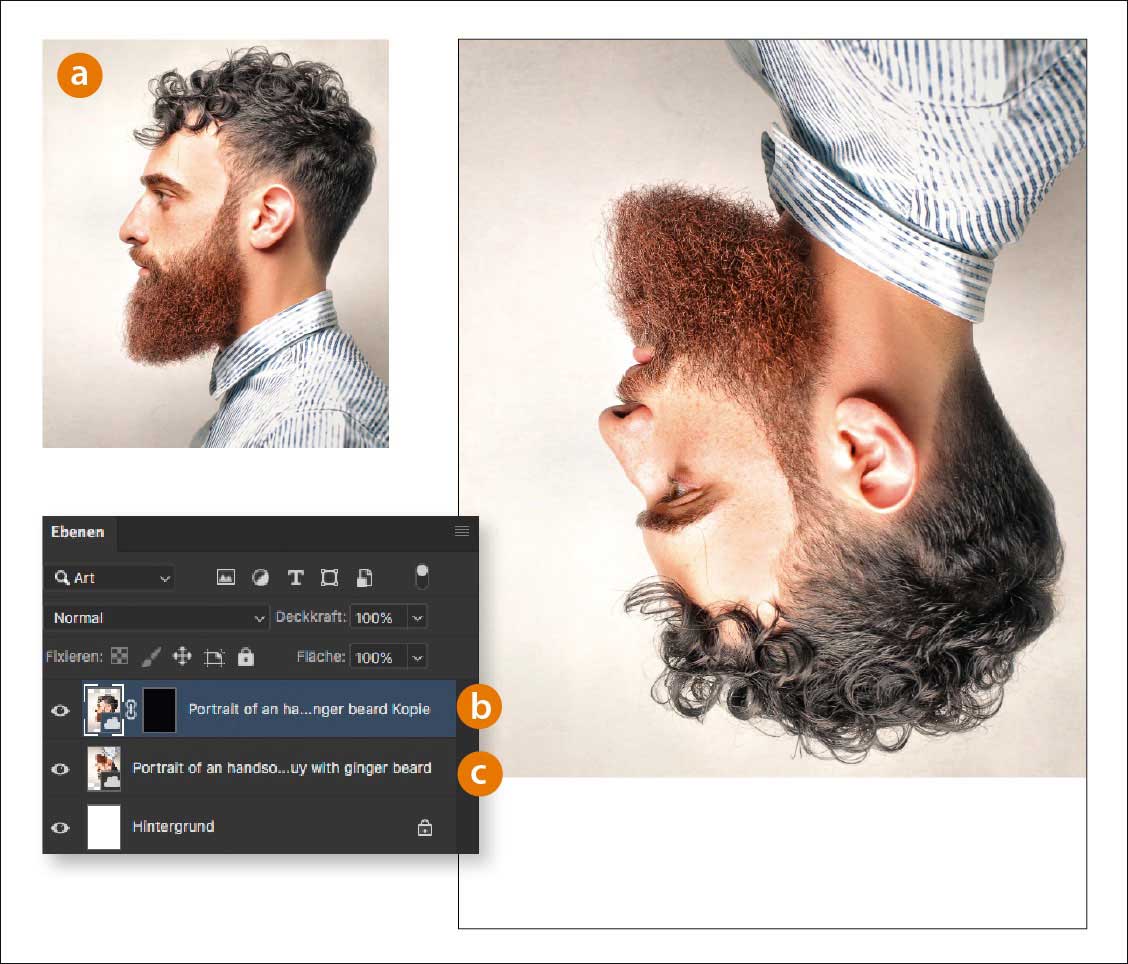Select the black layer mask thumbnail

coord(159,709)
